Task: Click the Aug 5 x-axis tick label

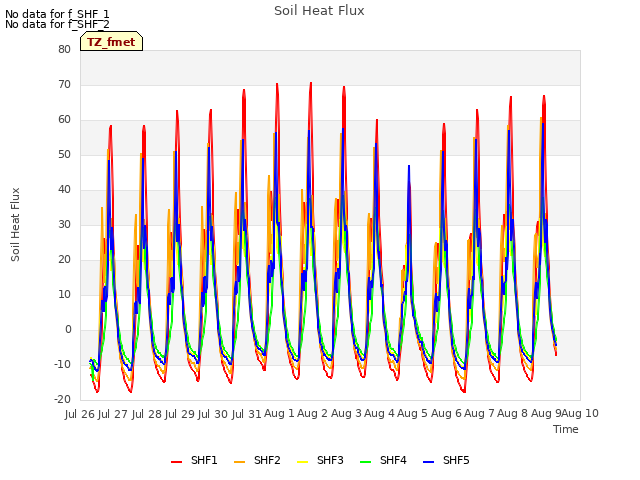Action: click(412, 413)
